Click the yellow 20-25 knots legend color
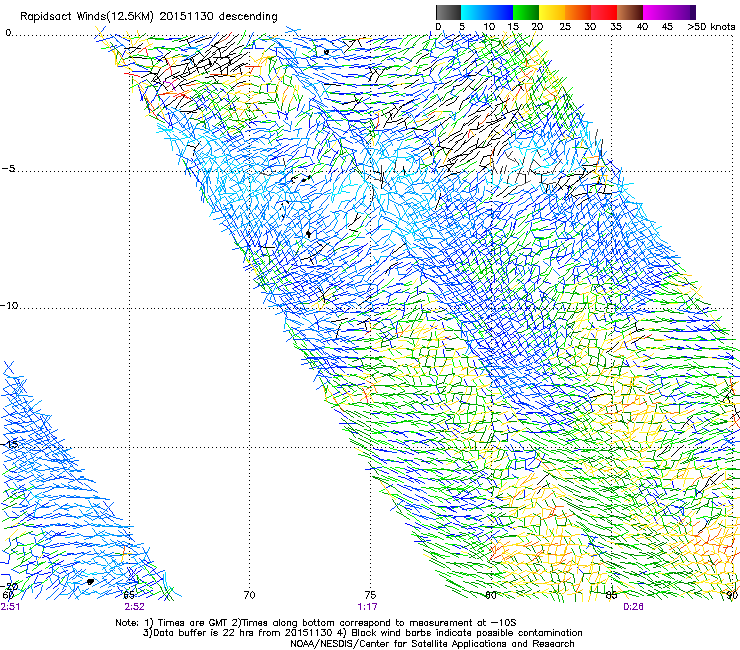The height and width of the screenshot is (650, 740). (x=552, y=12)
